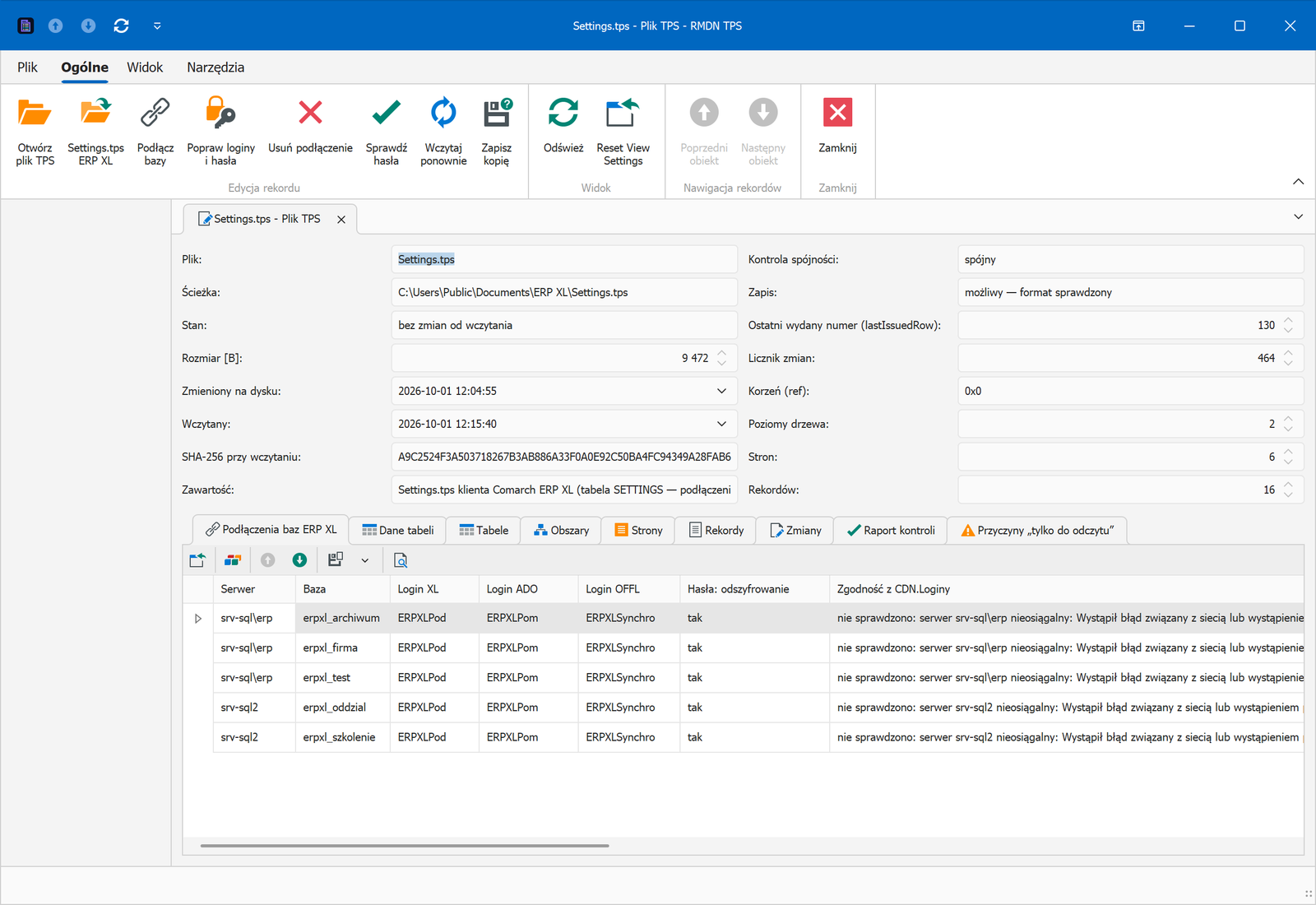Open the Zmieniony na dysku date dropdown

[x=721, y=391]
